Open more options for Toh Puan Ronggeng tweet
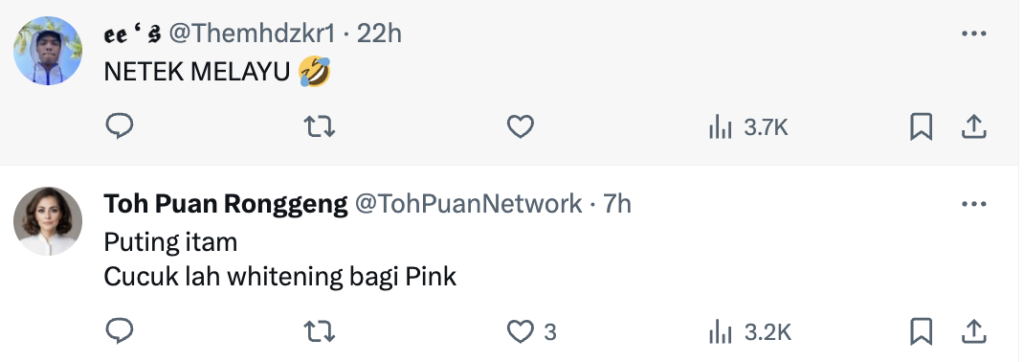The height and width of the screenshot is (362, 1024). (974, 205)
